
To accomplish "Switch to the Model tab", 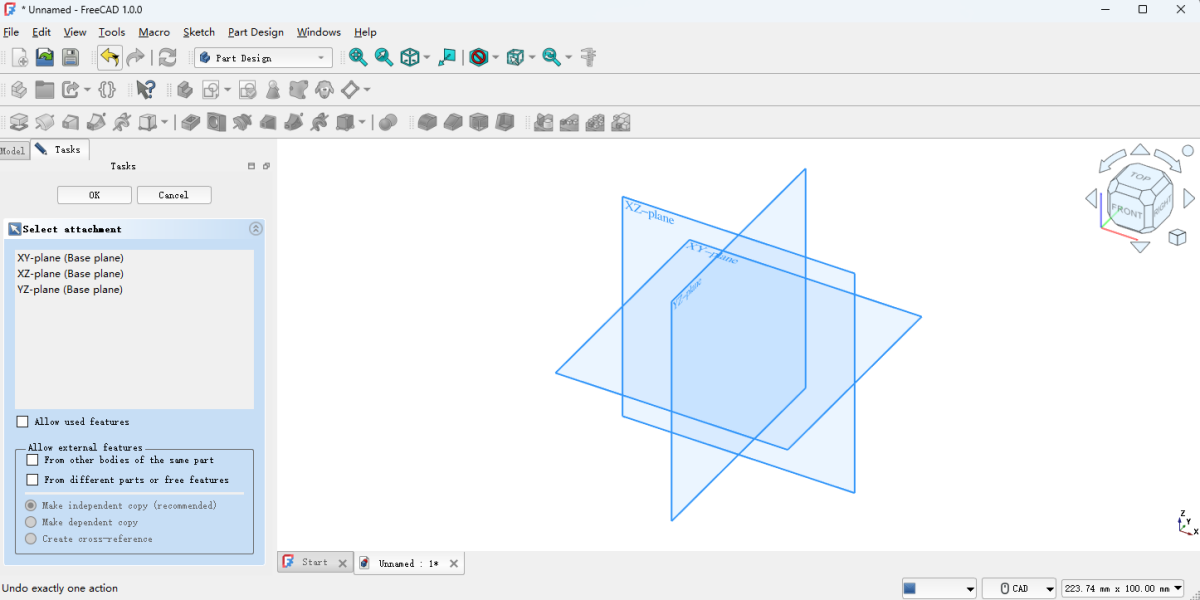I will coord(13,150).
